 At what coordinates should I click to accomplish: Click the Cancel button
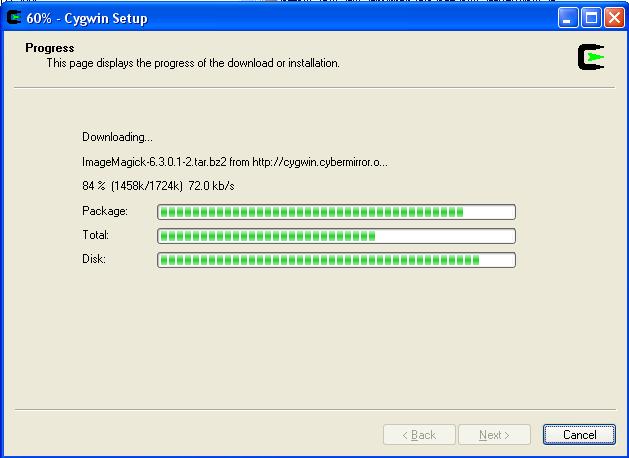(x=579, y=435)
